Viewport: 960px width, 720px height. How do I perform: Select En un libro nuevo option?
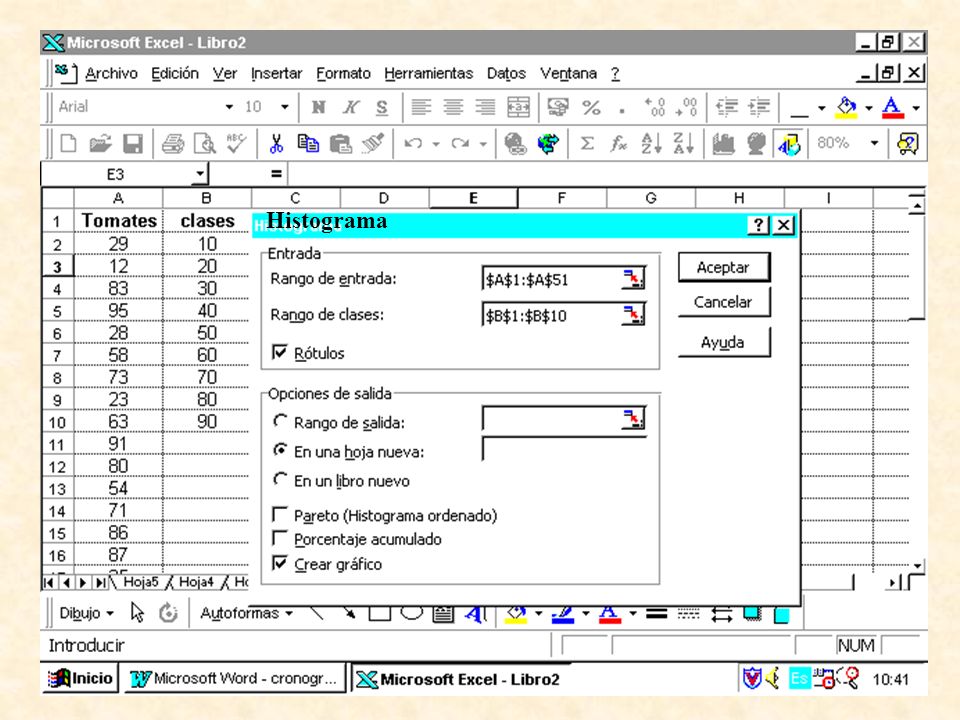pyautogui.click(x=280, y=479)
